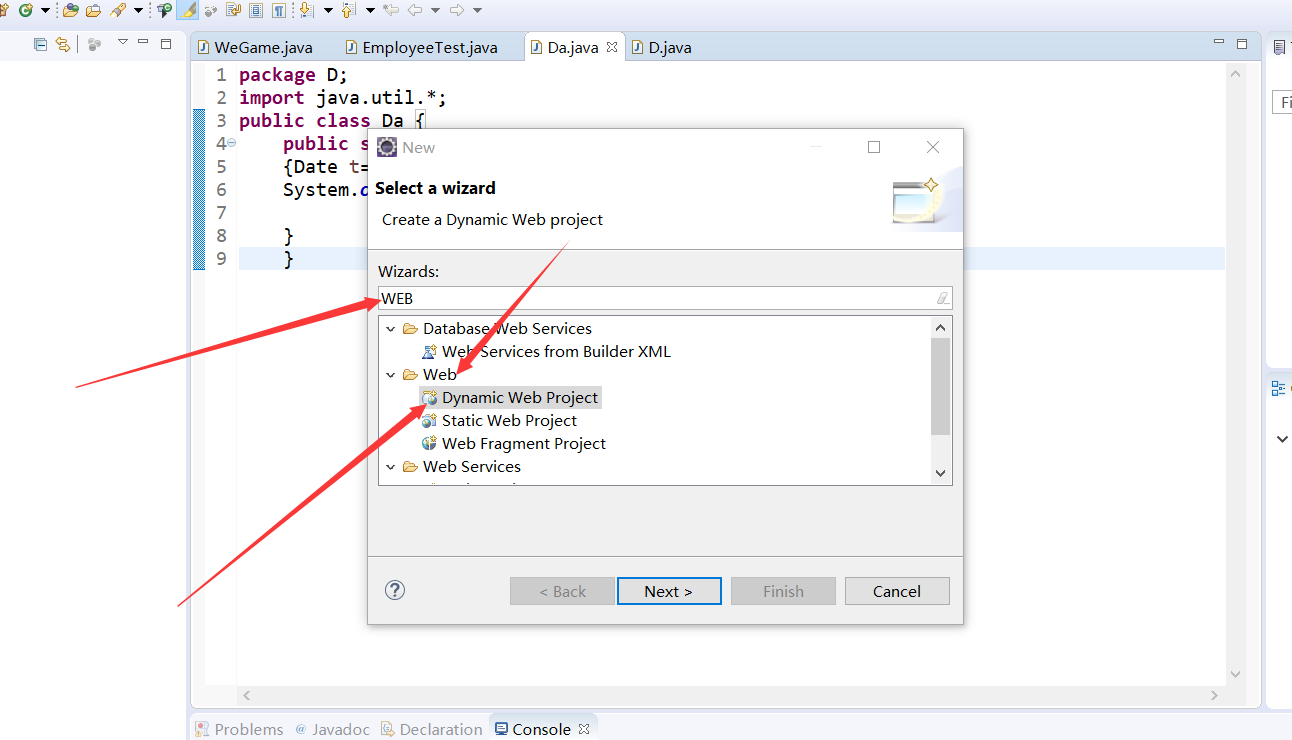
Task: Close the Console view with its X
Action: tap(584, 729)
